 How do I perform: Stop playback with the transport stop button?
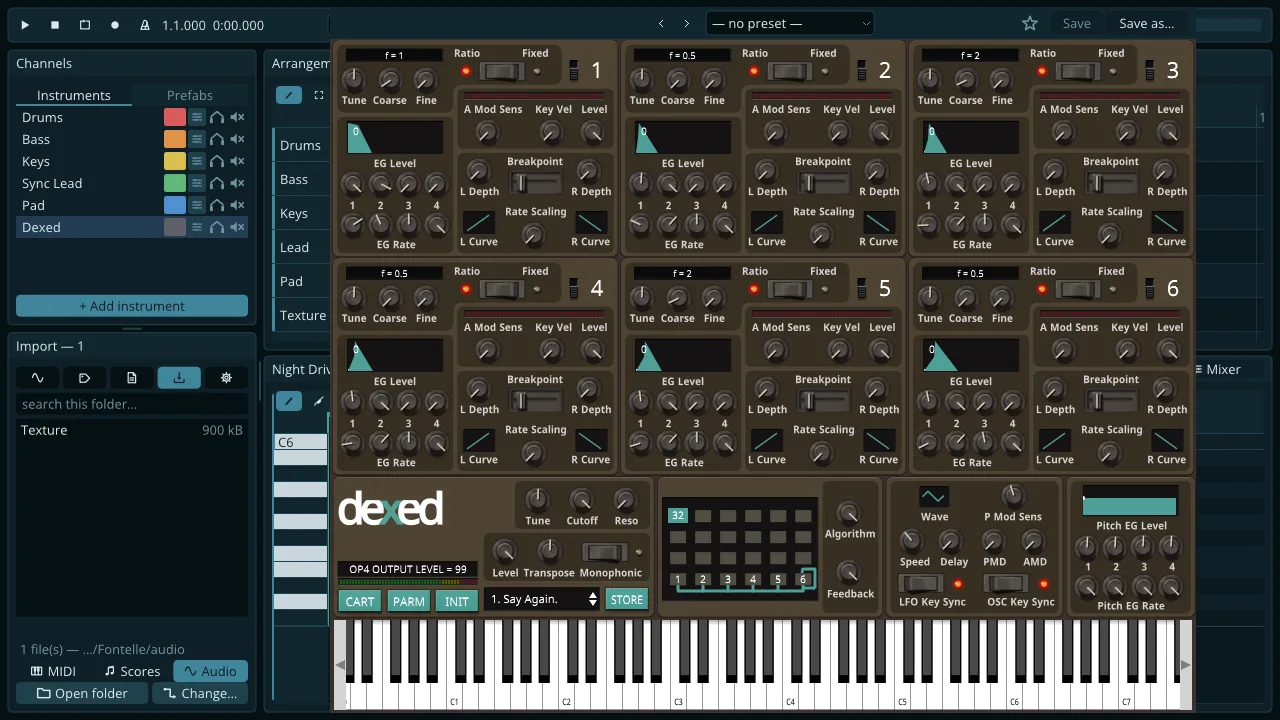coord(55,25)
